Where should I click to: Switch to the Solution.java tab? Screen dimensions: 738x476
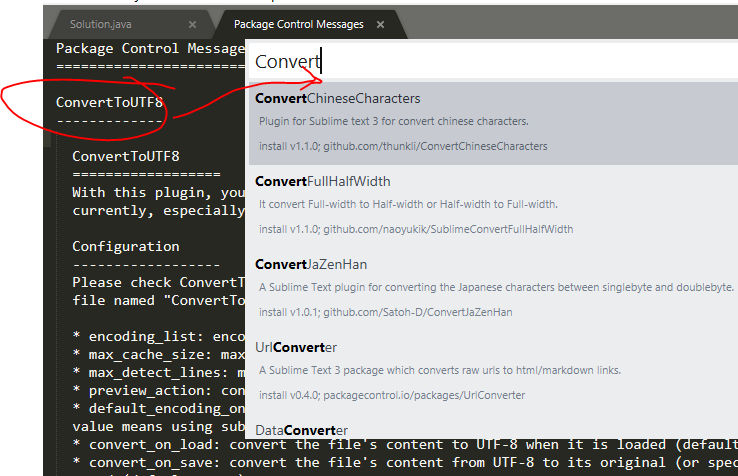click(100, 24)
